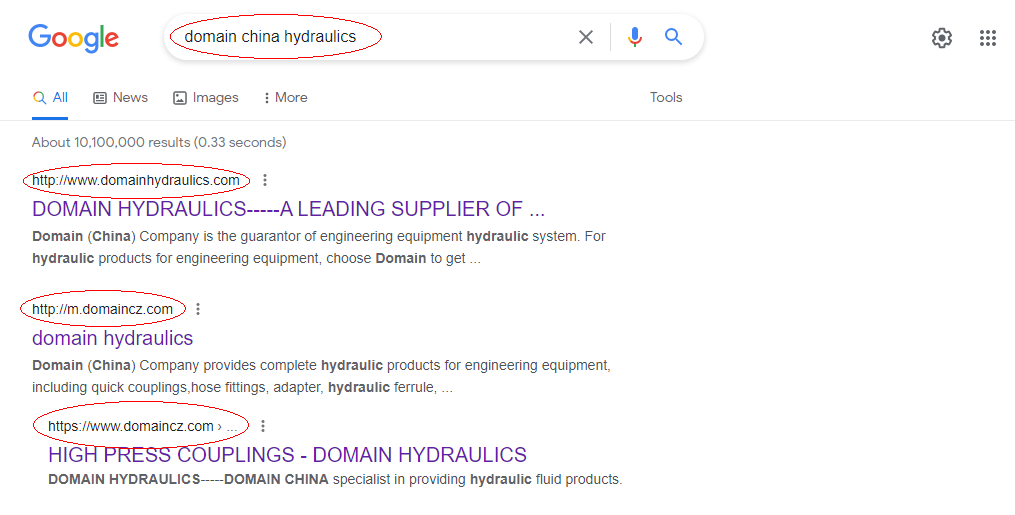This screenshot has width=1015, height=515.
Task: Switch to the News tab
Action: pos(120,98)
